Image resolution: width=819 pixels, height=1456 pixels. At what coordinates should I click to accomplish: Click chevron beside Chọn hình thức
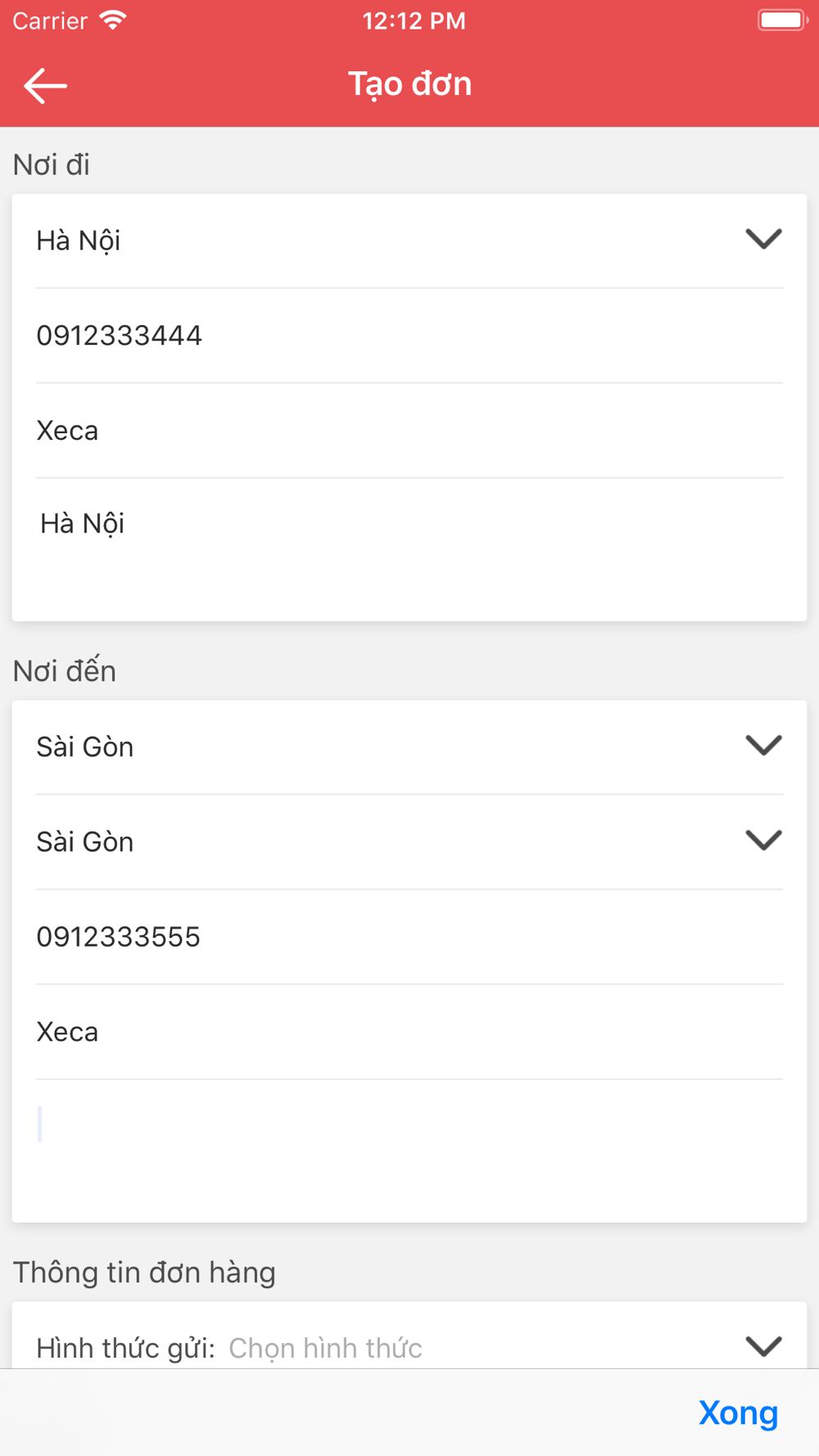coord(763,1346)
